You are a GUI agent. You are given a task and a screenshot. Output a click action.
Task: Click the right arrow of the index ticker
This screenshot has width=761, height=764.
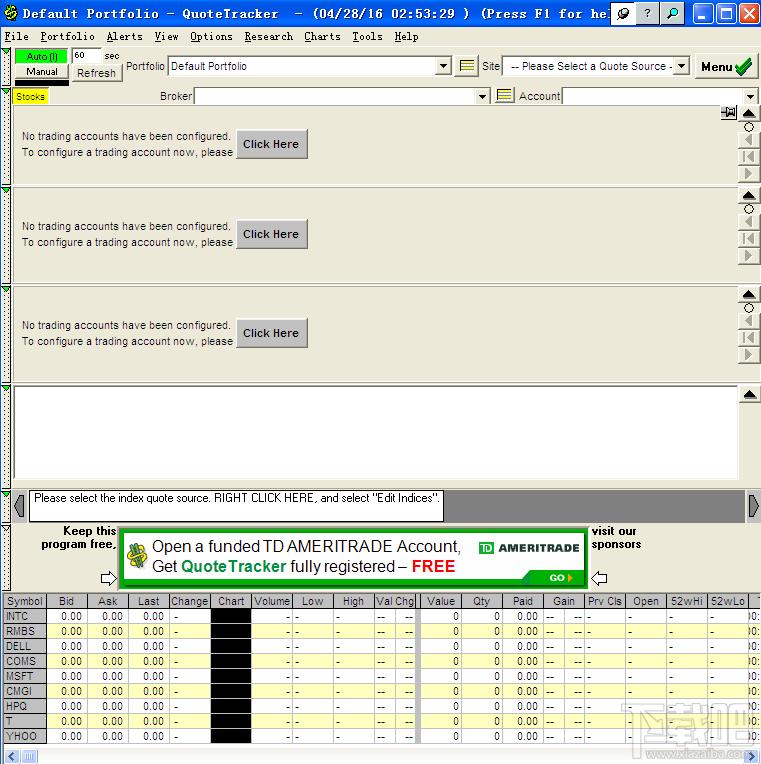[x=753, y=506]
